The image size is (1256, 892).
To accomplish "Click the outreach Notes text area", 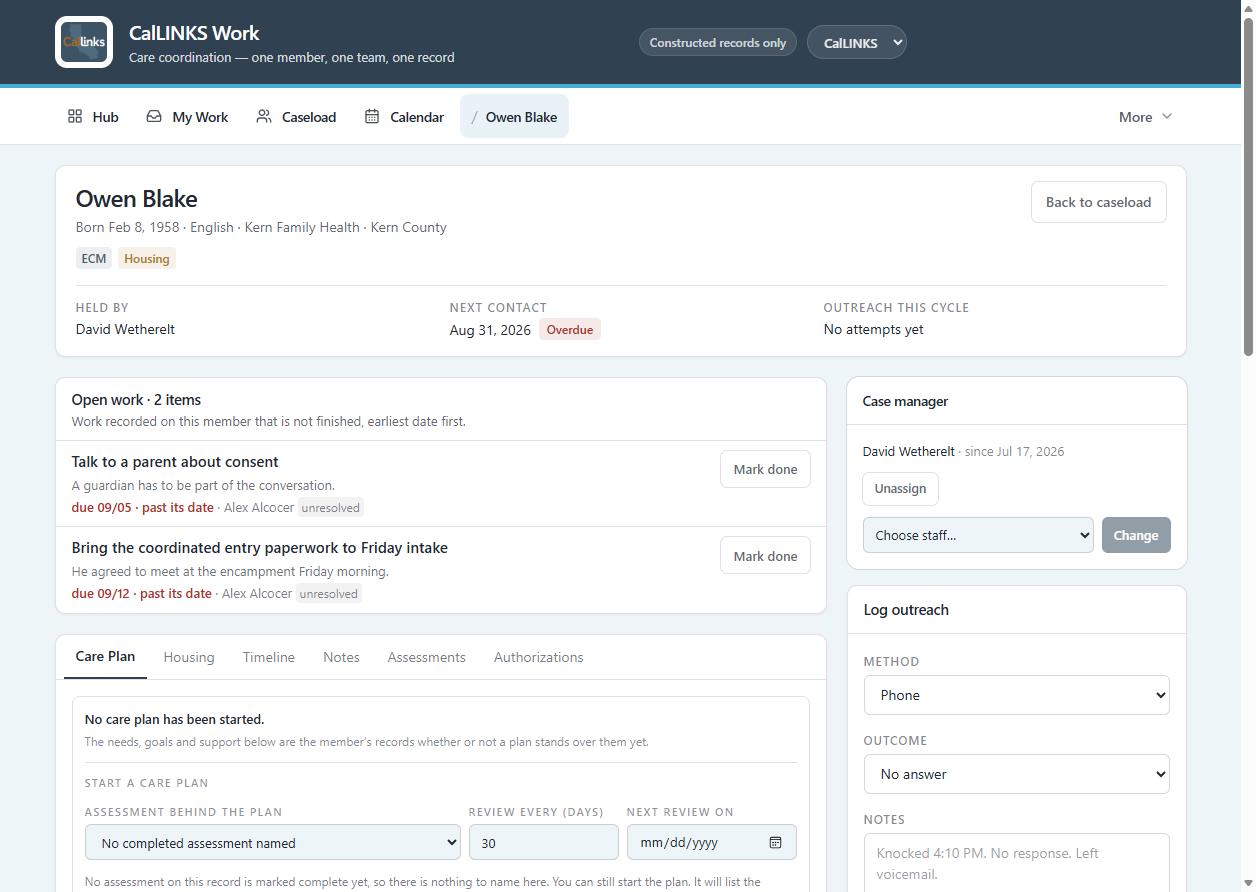I will [x=1017, y=863].
